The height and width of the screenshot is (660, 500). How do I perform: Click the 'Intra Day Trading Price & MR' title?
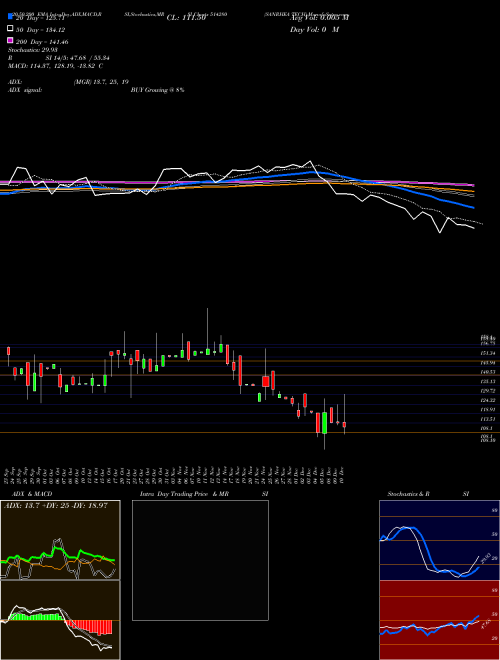coord(184,494)
